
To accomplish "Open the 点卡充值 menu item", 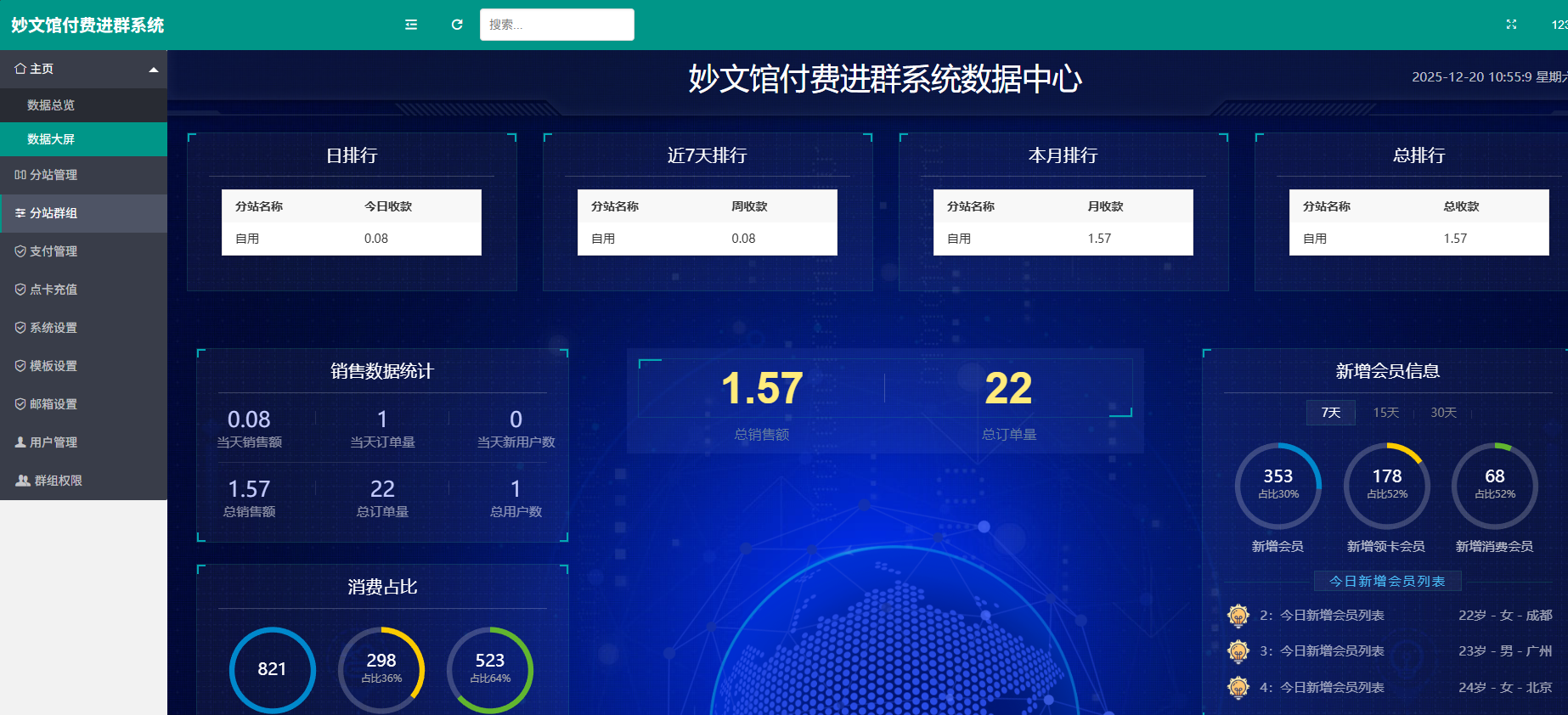I will pyautogui.click(x=54, y=290).
